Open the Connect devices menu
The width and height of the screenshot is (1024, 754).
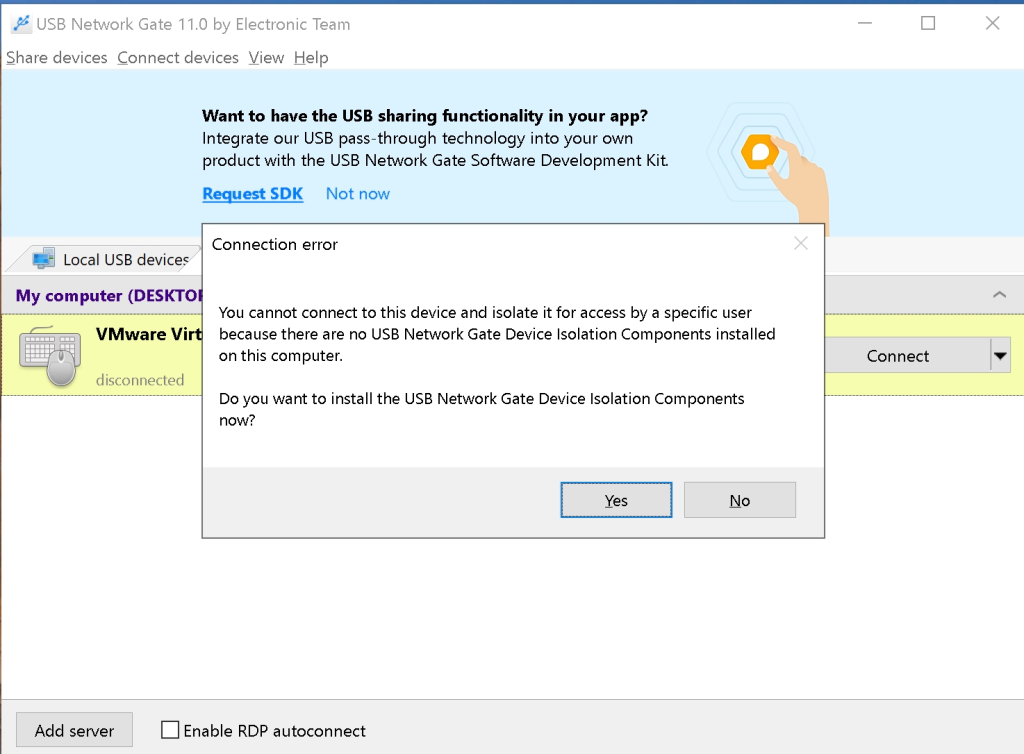pyautogui.click(x=178, y=58)
